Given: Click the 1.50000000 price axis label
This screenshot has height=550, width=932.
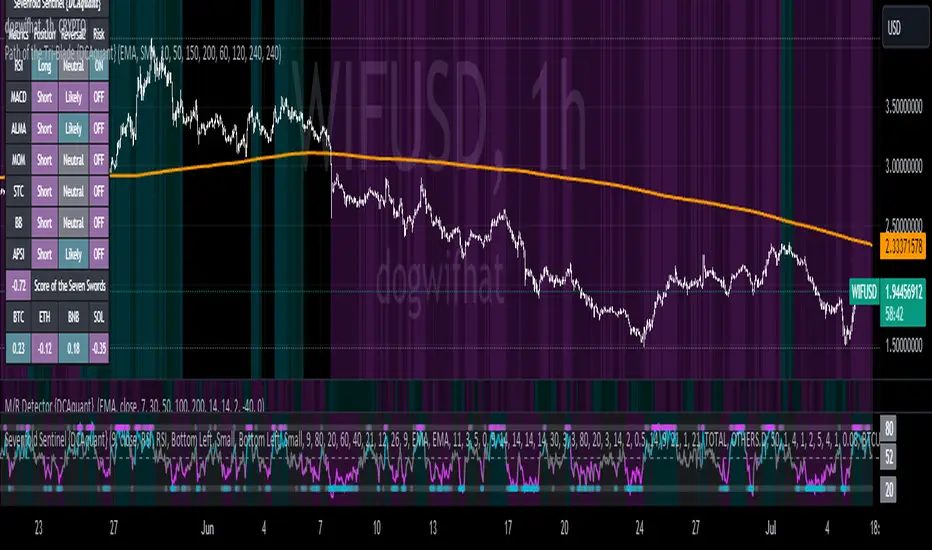Looking at the screenshot, I should click(x=903, y=345).
